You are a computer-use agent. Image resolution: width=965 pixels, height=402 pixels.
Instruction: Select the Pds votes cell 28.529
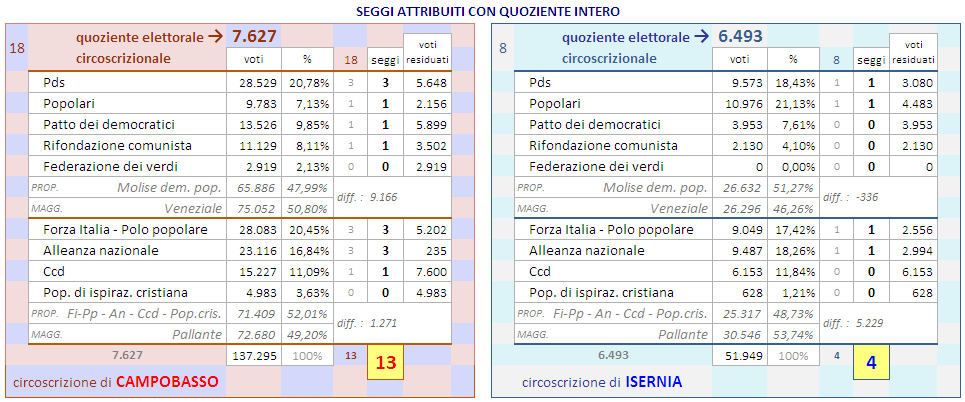(253, 83)
